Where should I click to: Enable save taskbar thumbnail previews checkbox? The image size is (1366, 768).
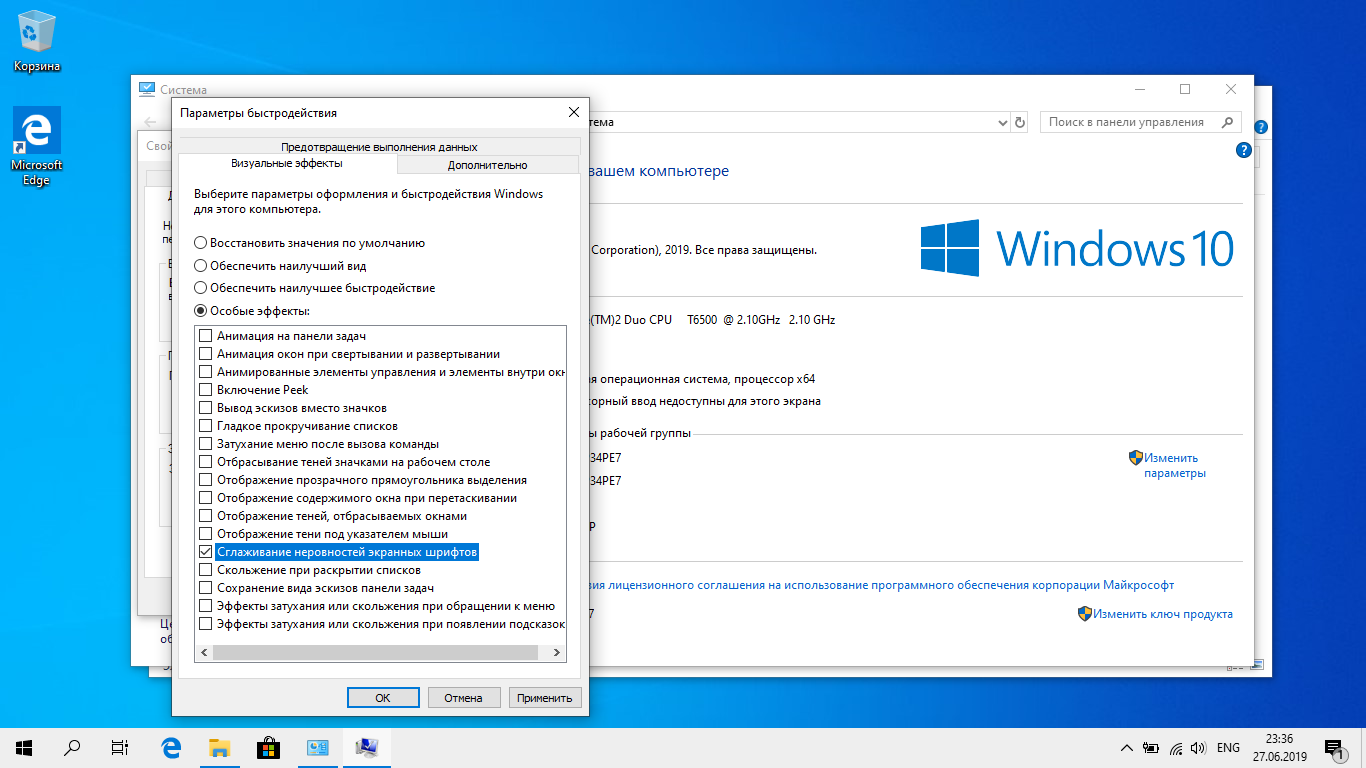pos(206,588)
